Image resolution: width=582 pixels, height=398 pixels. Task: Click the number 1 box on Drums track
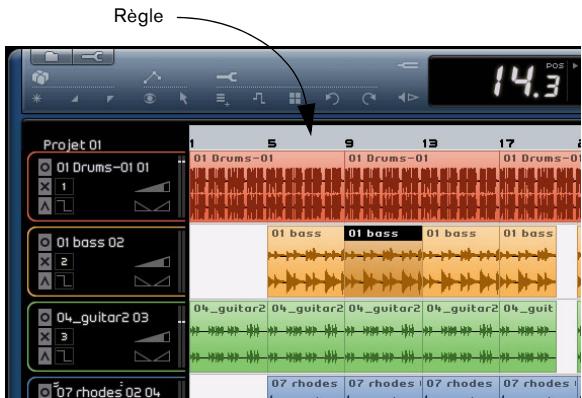64,186
